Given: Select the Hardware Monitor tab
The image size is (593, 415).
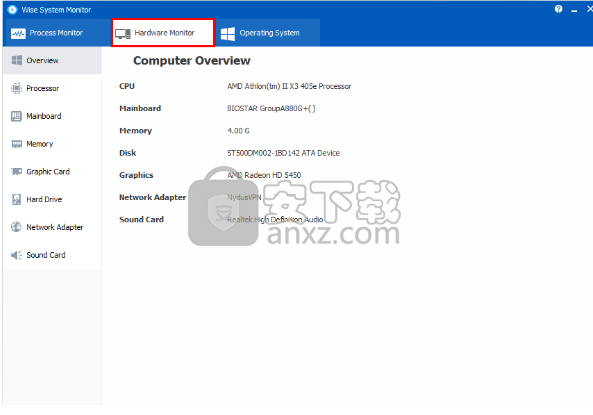Looking at the screenshot, I should (x=163, y=33).
